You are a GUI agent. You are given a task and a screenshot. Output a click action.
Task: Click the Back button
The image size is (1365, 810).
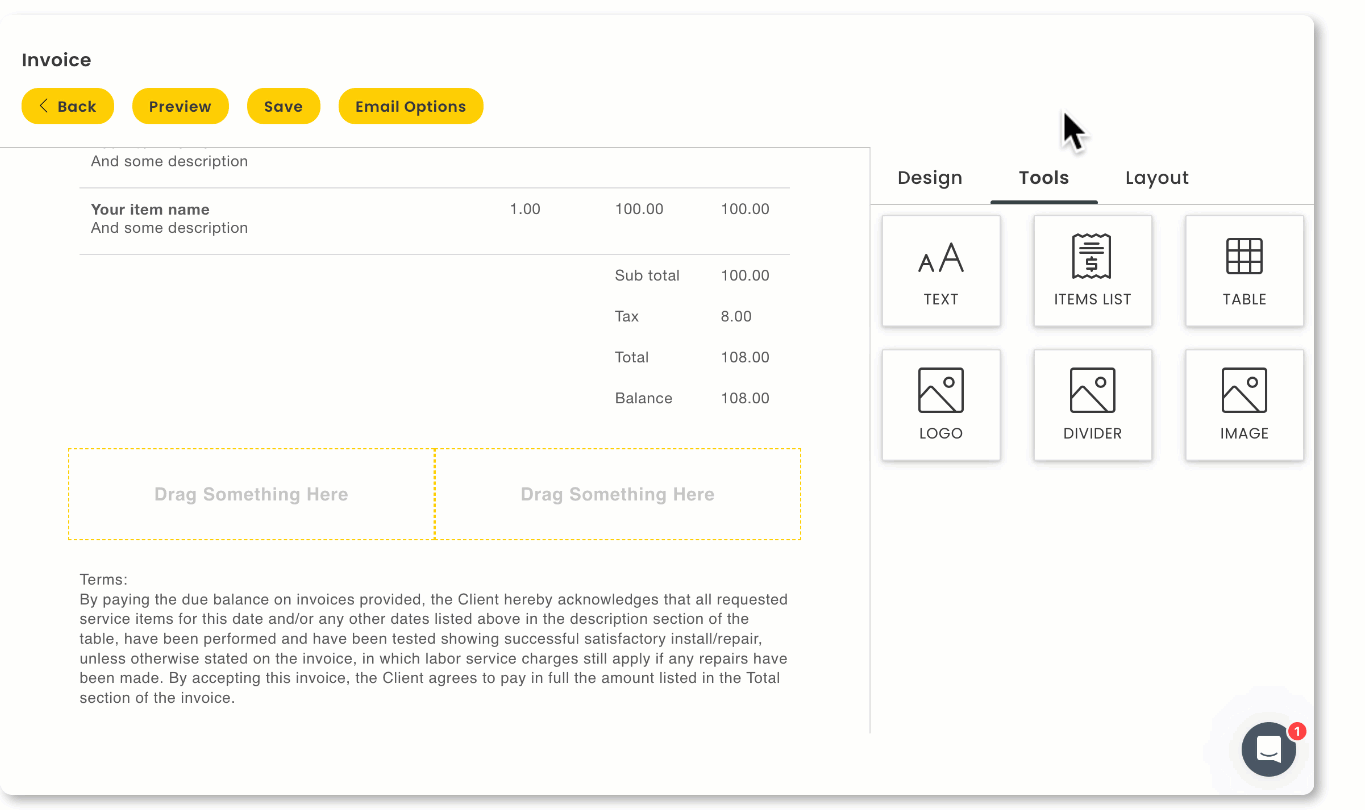pos(67,106)
